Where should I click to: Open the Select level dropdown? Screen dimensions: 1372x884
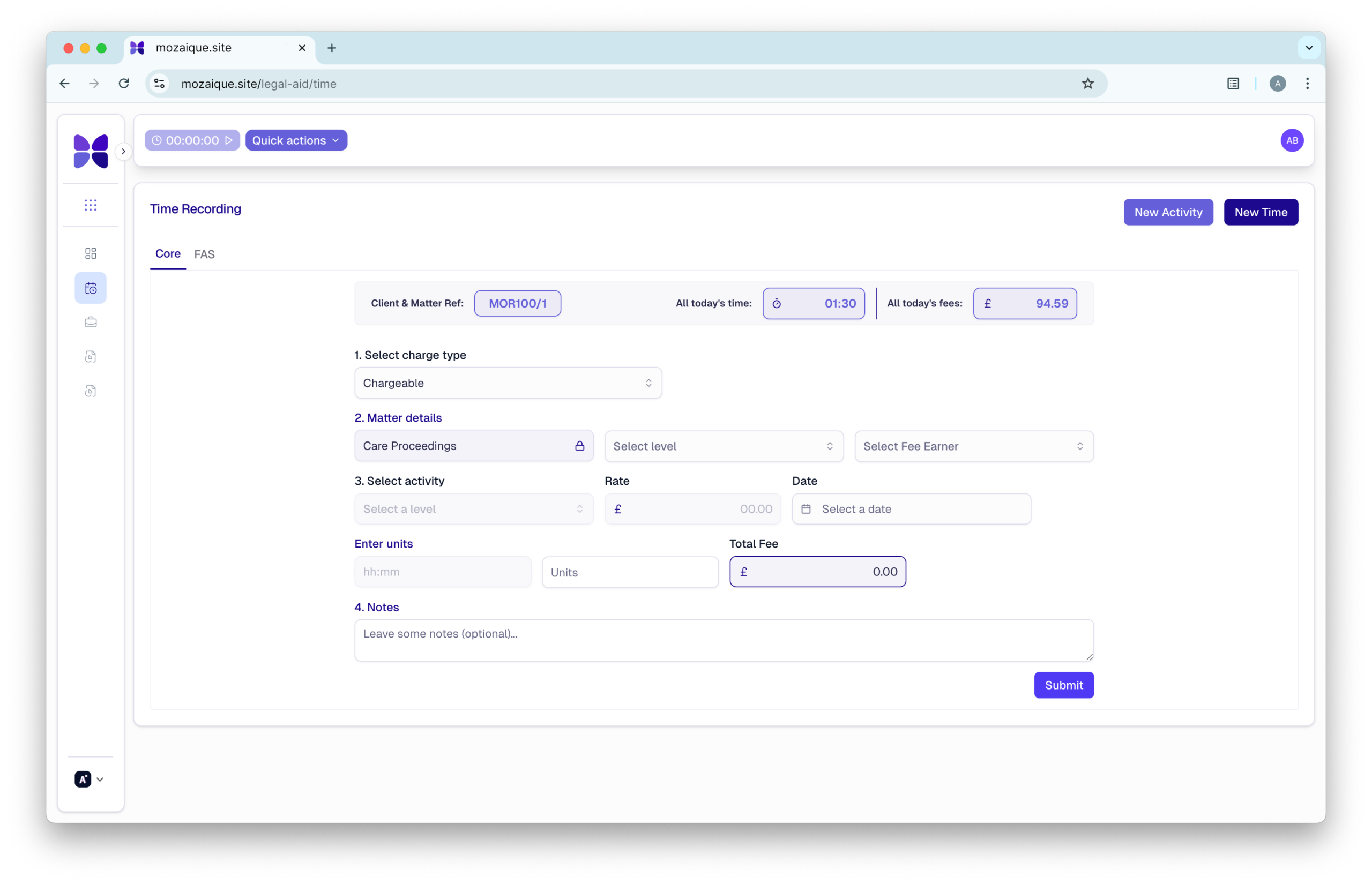pos(724,446)
